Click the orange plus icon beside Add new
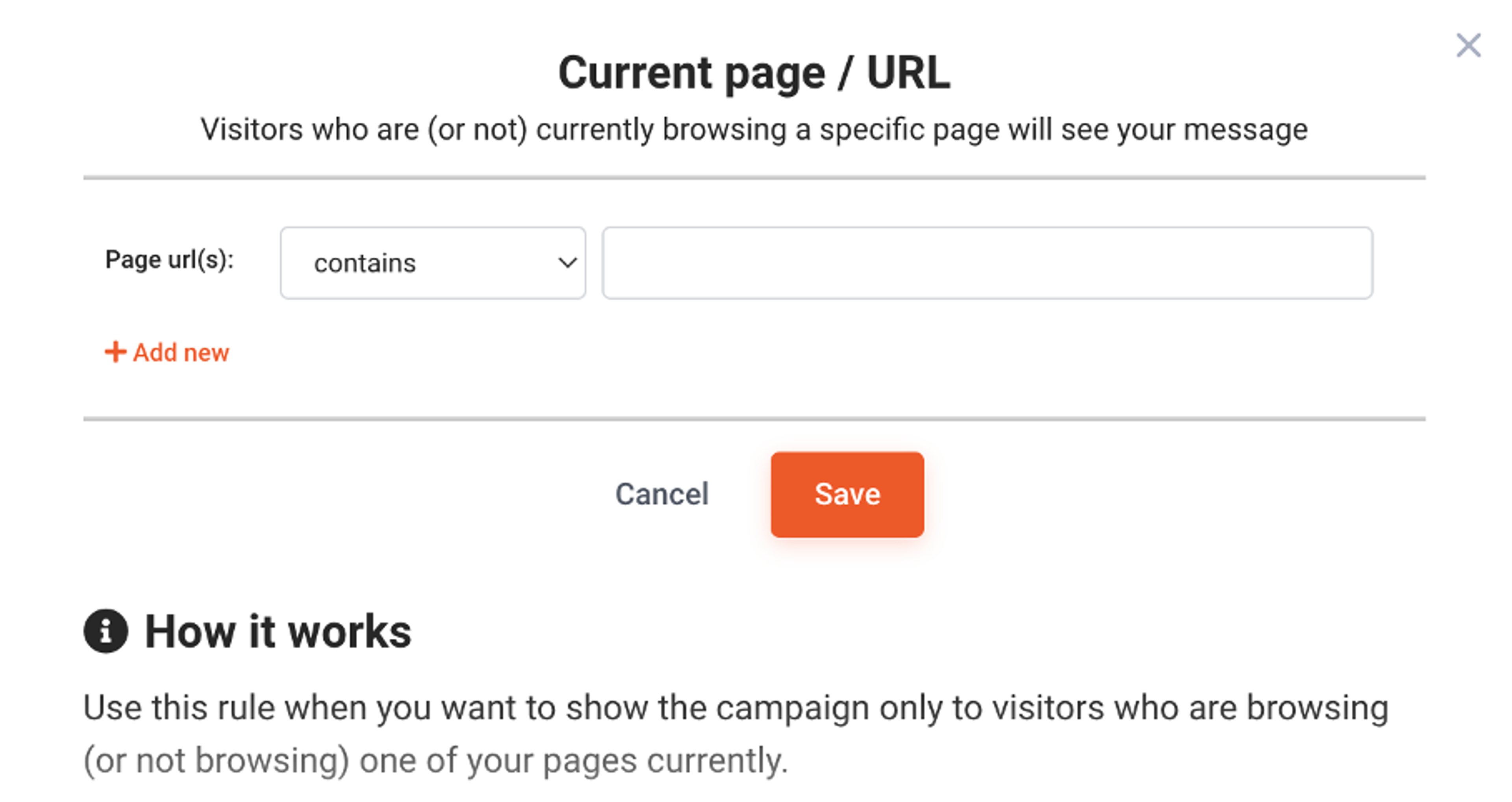This screenshot has height=802, width=1512. pyautogui.click(x=115, y=352)
